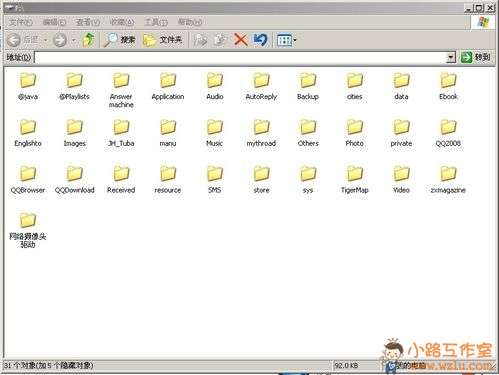Open the Back button history dropdown arrow
Viewport: 499px width, 375px height.
[x=46, y=40]
